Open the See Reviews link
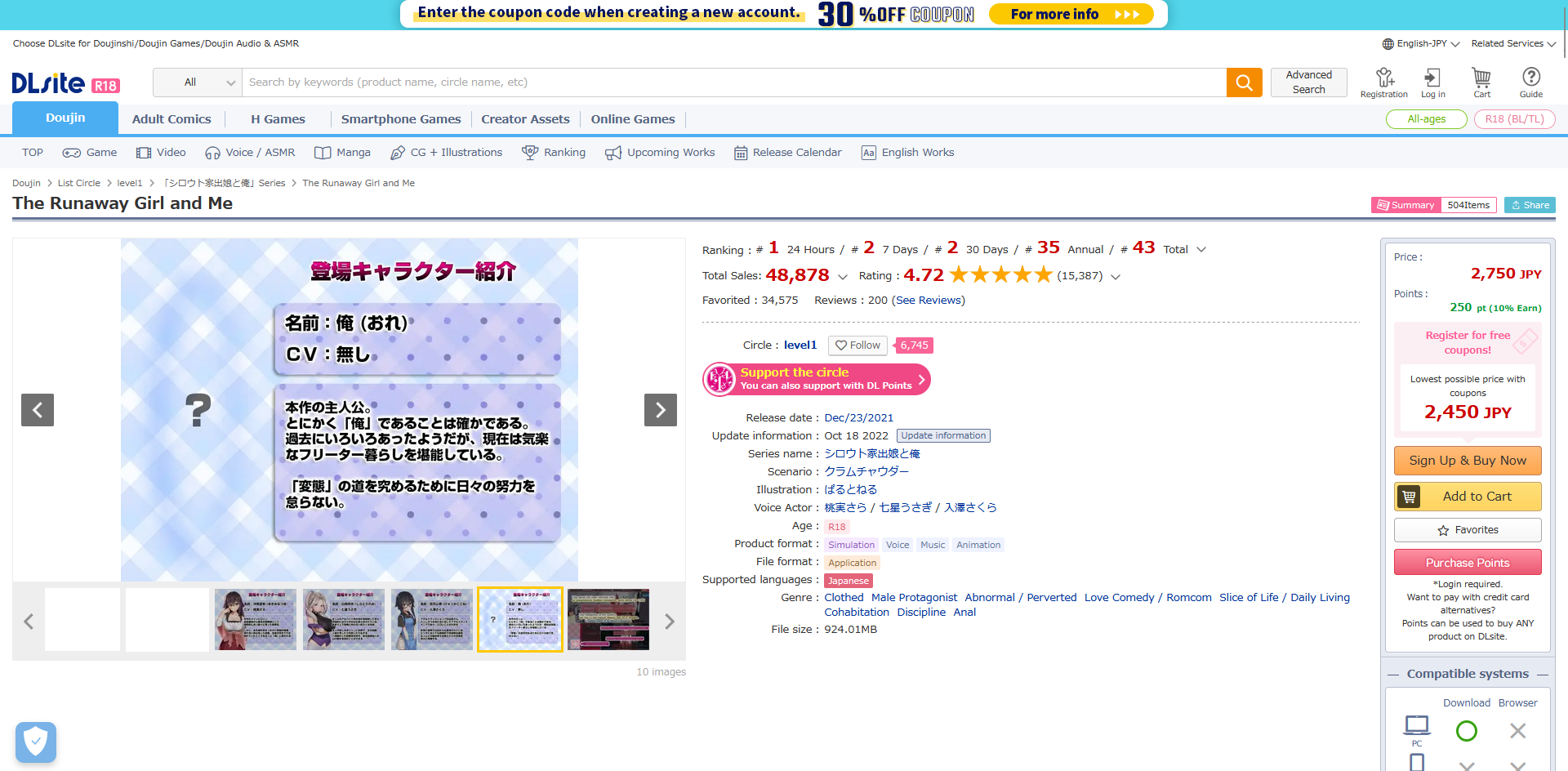Image resolution: width=1568 pixels, height=771 pixels. [930, 301]
